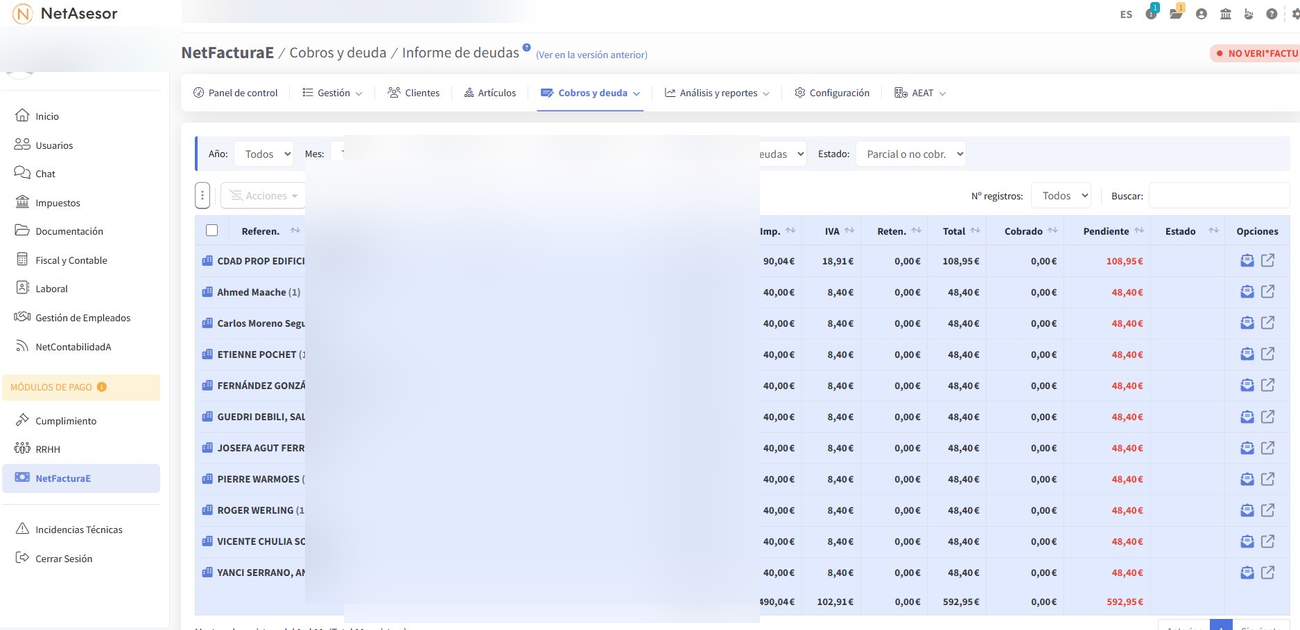Open the Año filter dropdown

[265, 154]
